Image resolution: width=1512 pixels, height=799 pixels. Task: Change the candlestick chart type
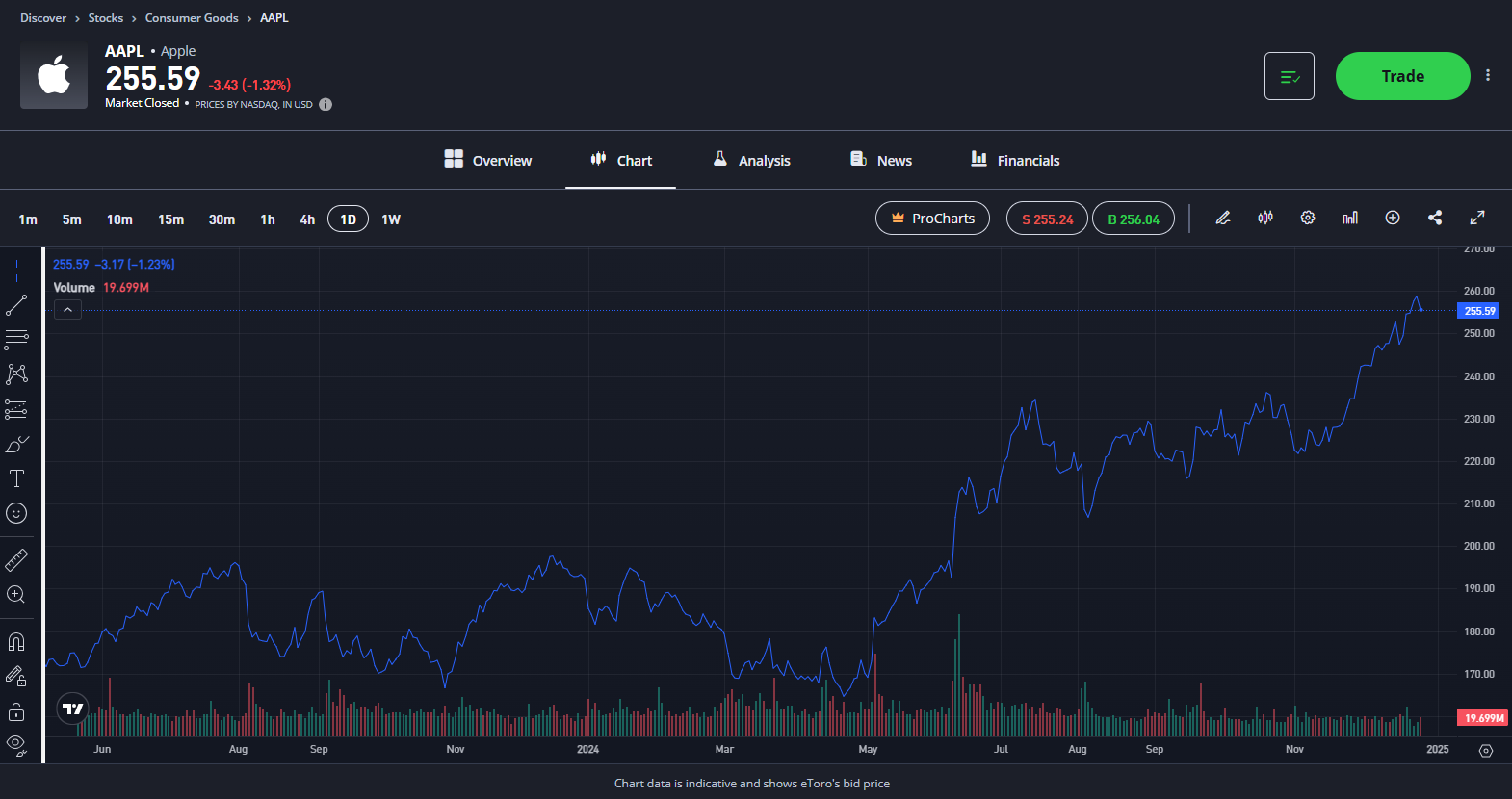[1265, 218]
